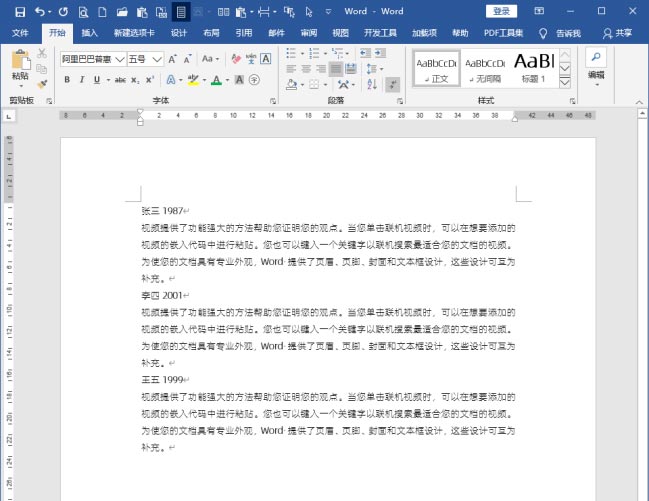The height and width of the screenshot is (501, 649).
Task: Open the Find search icon in Editing
Action: pyautogui.click(x=596, y=57)
